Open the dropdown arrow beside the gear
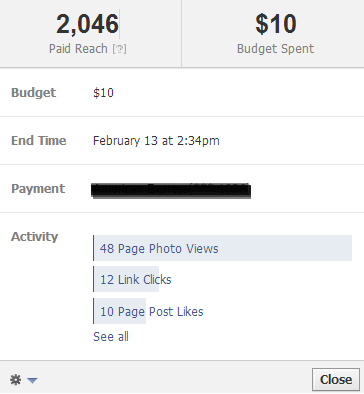The image size is (364, 394). point(32,380)
